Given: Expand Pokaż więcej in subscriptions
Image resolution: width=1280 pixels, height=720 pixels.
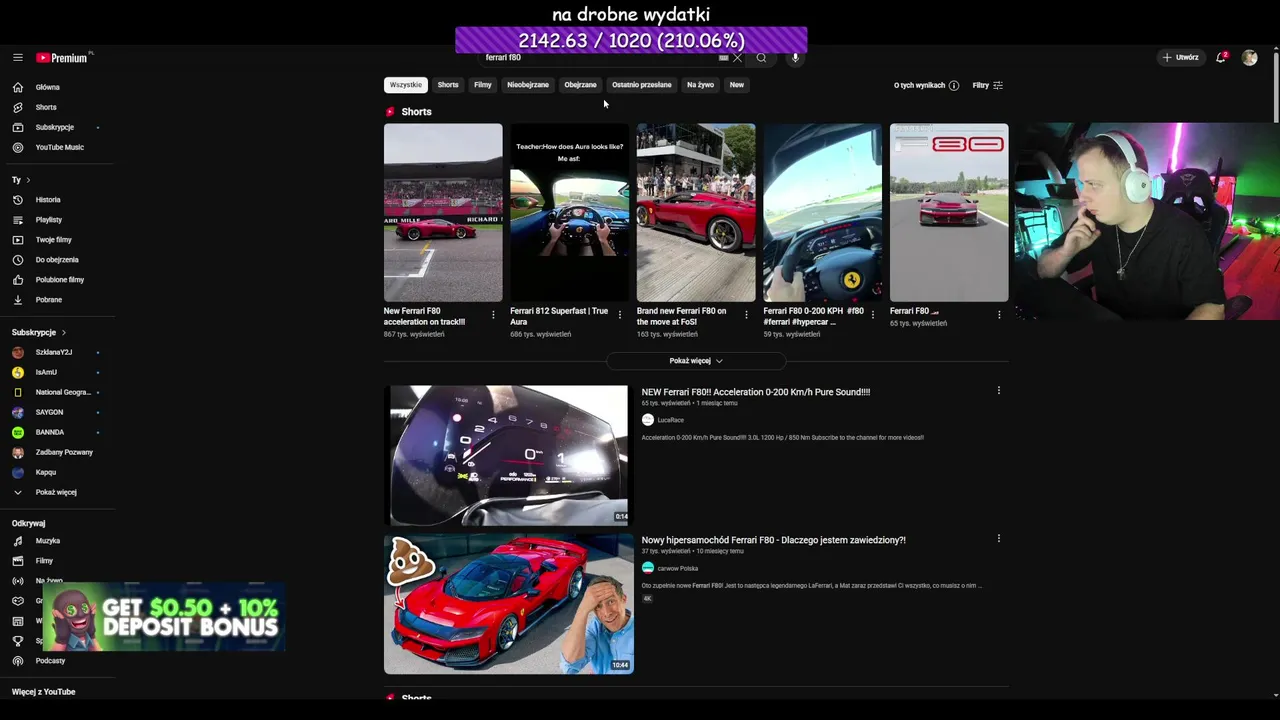Looking at the screenshot, I should (58, 493).
